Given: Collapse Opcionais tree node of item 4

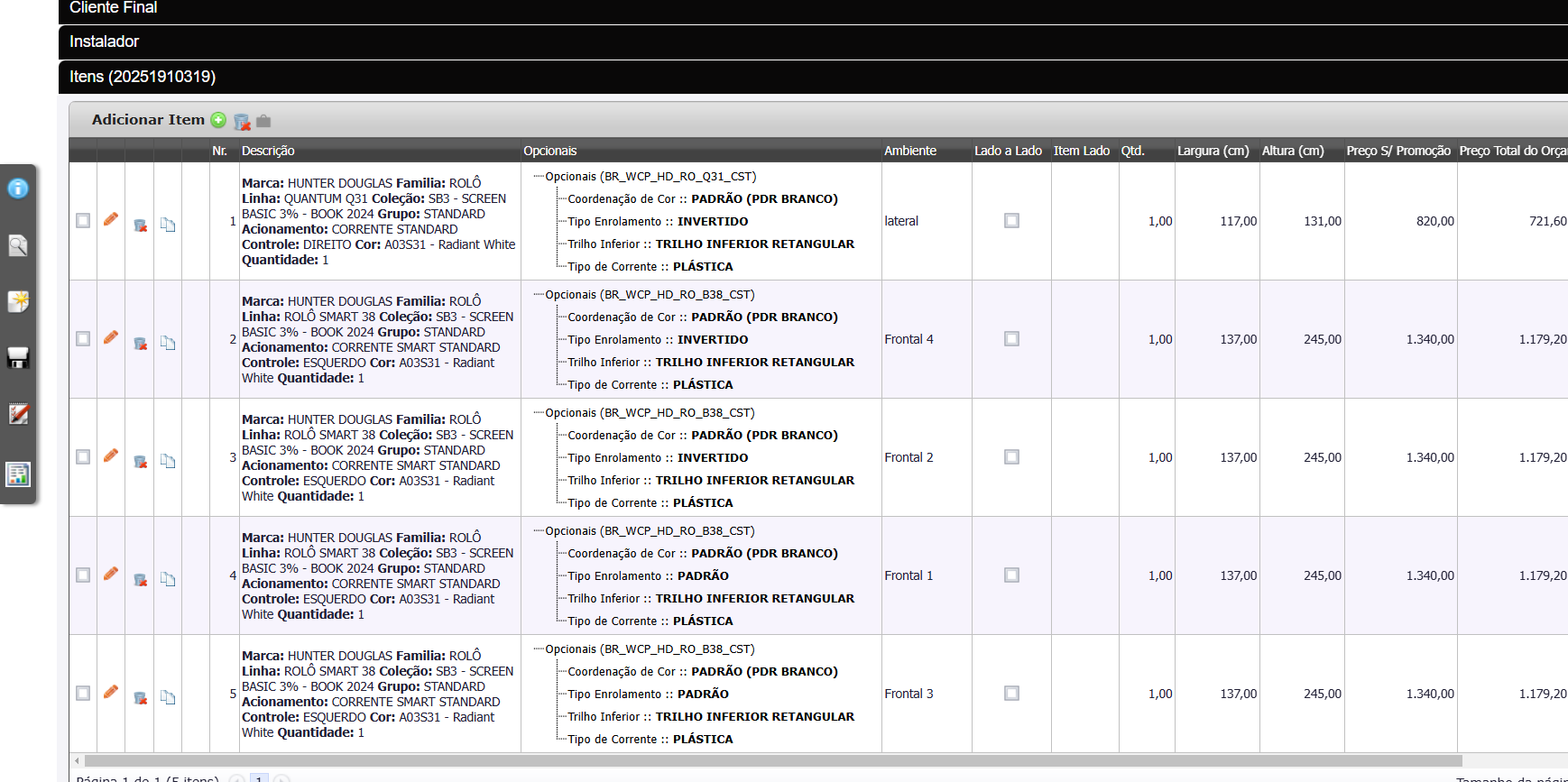Looking at the screenshot, I should pos(650,531).
